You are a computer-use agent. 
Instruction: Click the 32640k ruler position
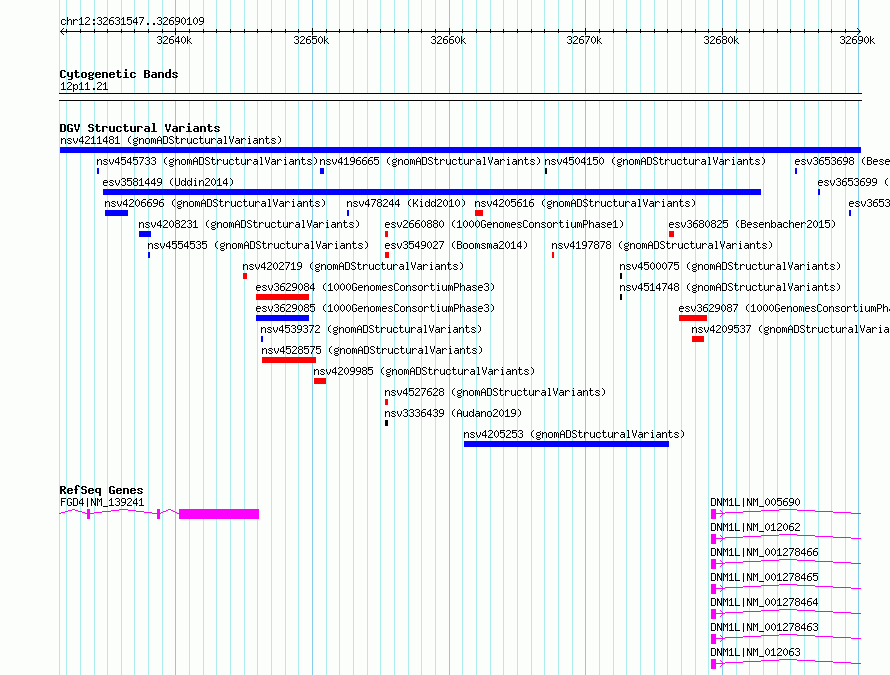(x=174, y=40)
